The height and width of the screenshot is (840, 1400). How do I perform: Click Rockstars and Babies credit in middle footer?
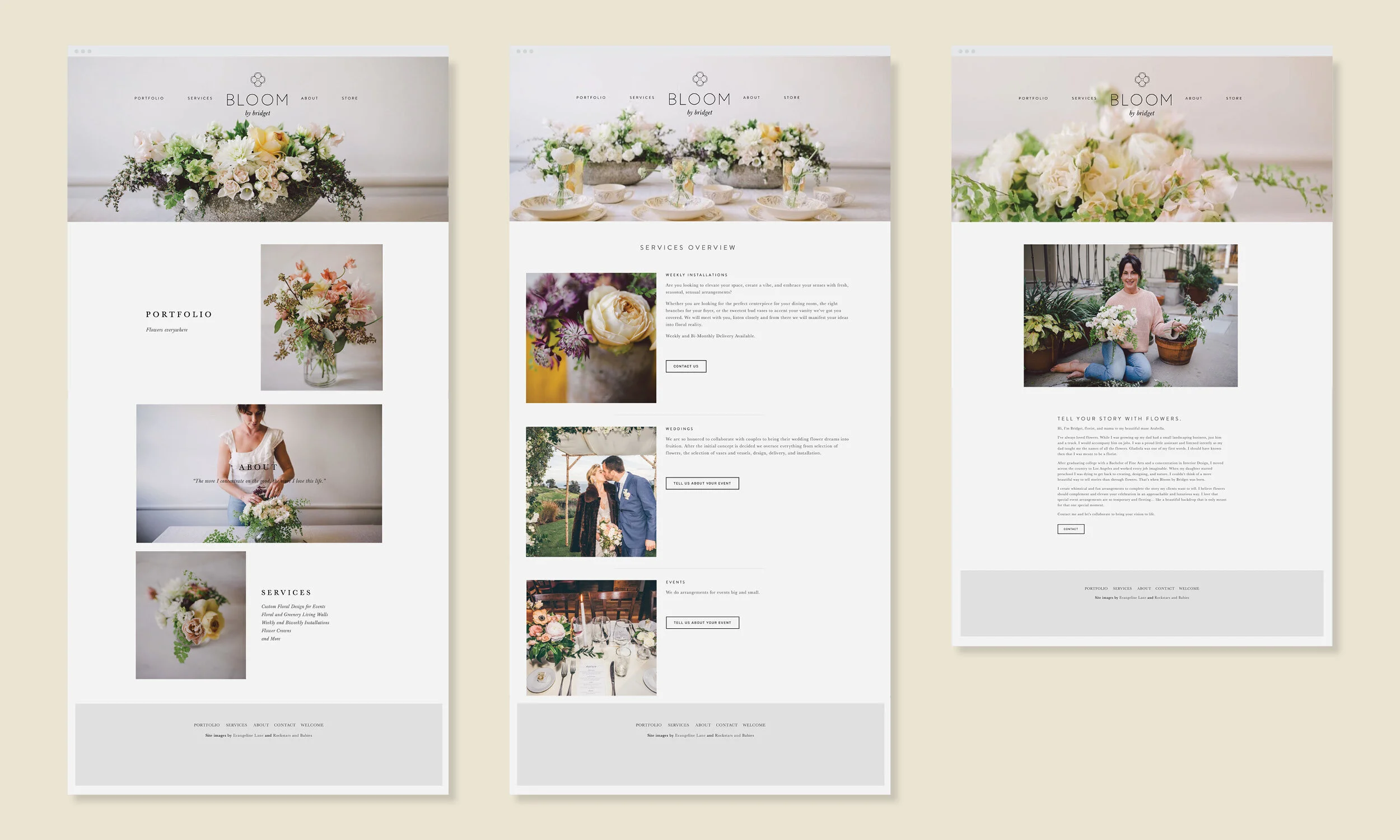(x=734, y=736)
